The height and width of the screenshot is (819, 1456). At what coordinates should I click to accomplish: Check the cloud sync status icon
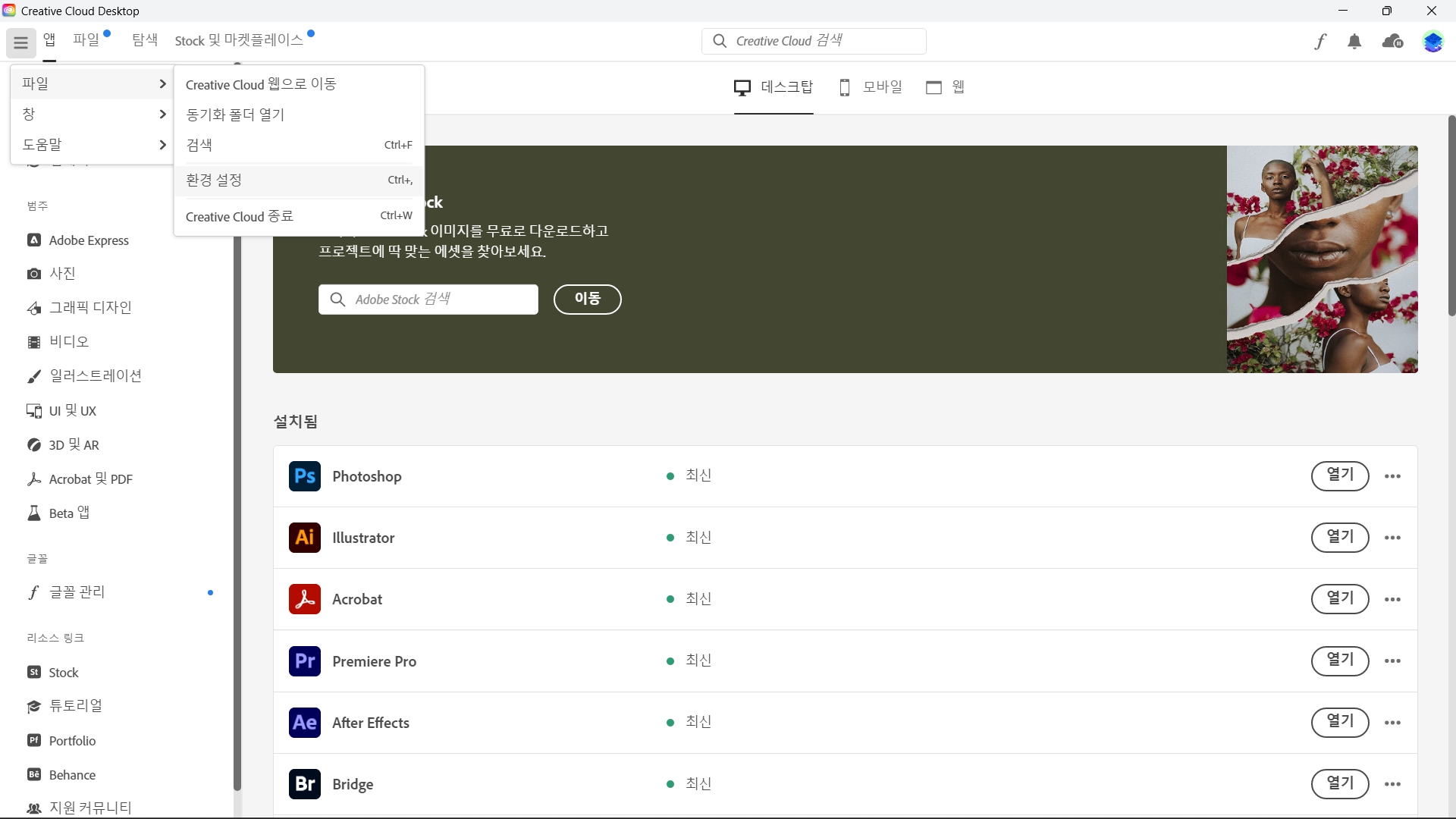point(1393,42)
